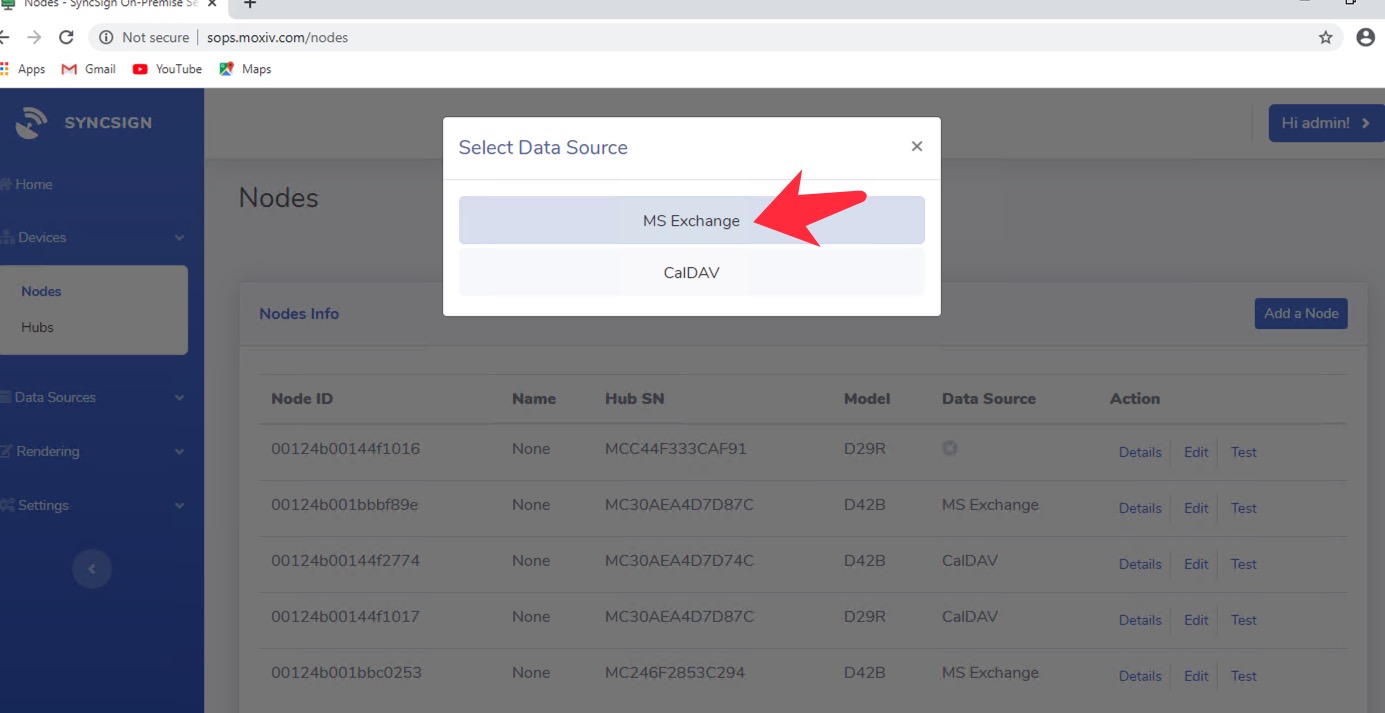This screenshot has width=1385, height=713.
Task: Choose CalDAV as data source
Action: click(x=691, y=272)
